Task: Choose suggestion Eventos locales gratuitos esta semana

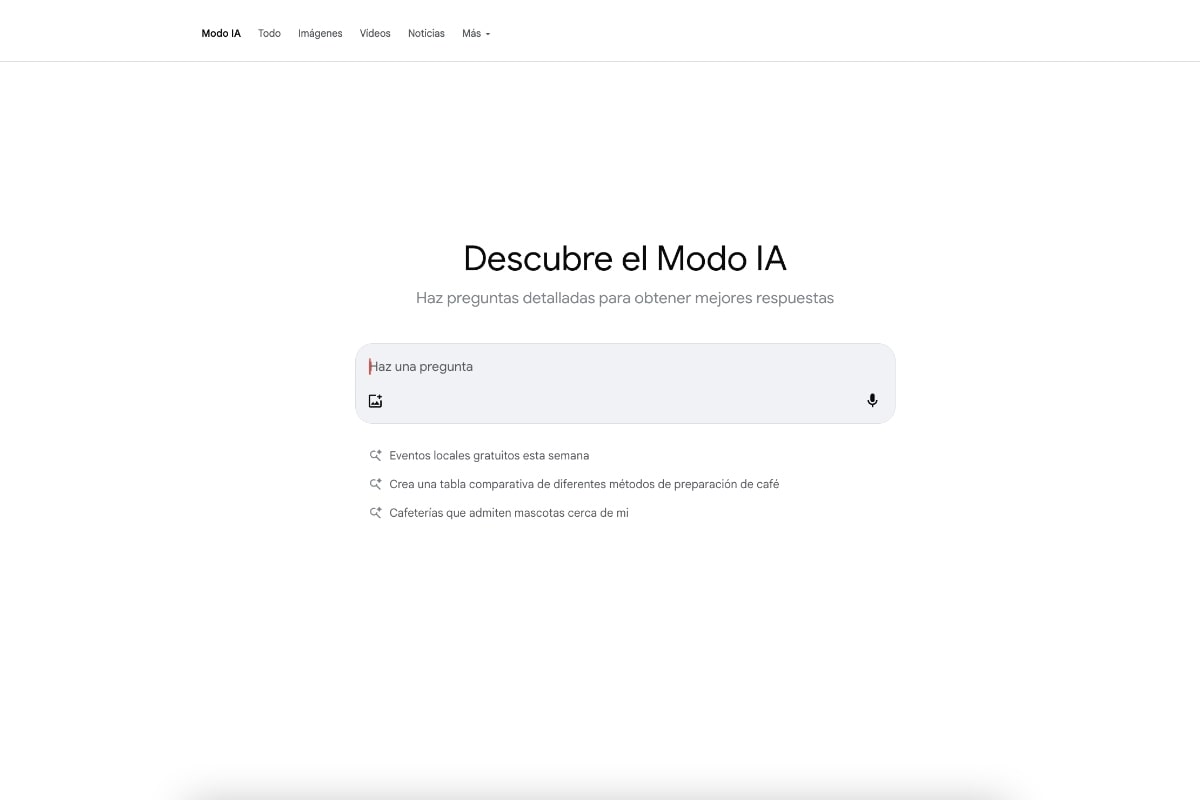Action: pos(489,455)
